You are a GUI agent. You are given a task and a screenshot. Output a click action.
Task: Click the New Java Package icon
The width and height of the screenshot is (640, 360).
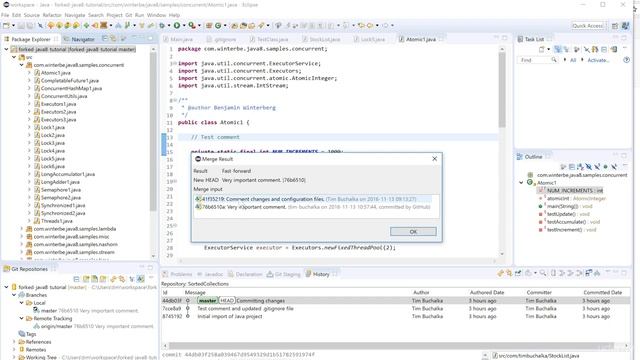[x=209, y=25]
